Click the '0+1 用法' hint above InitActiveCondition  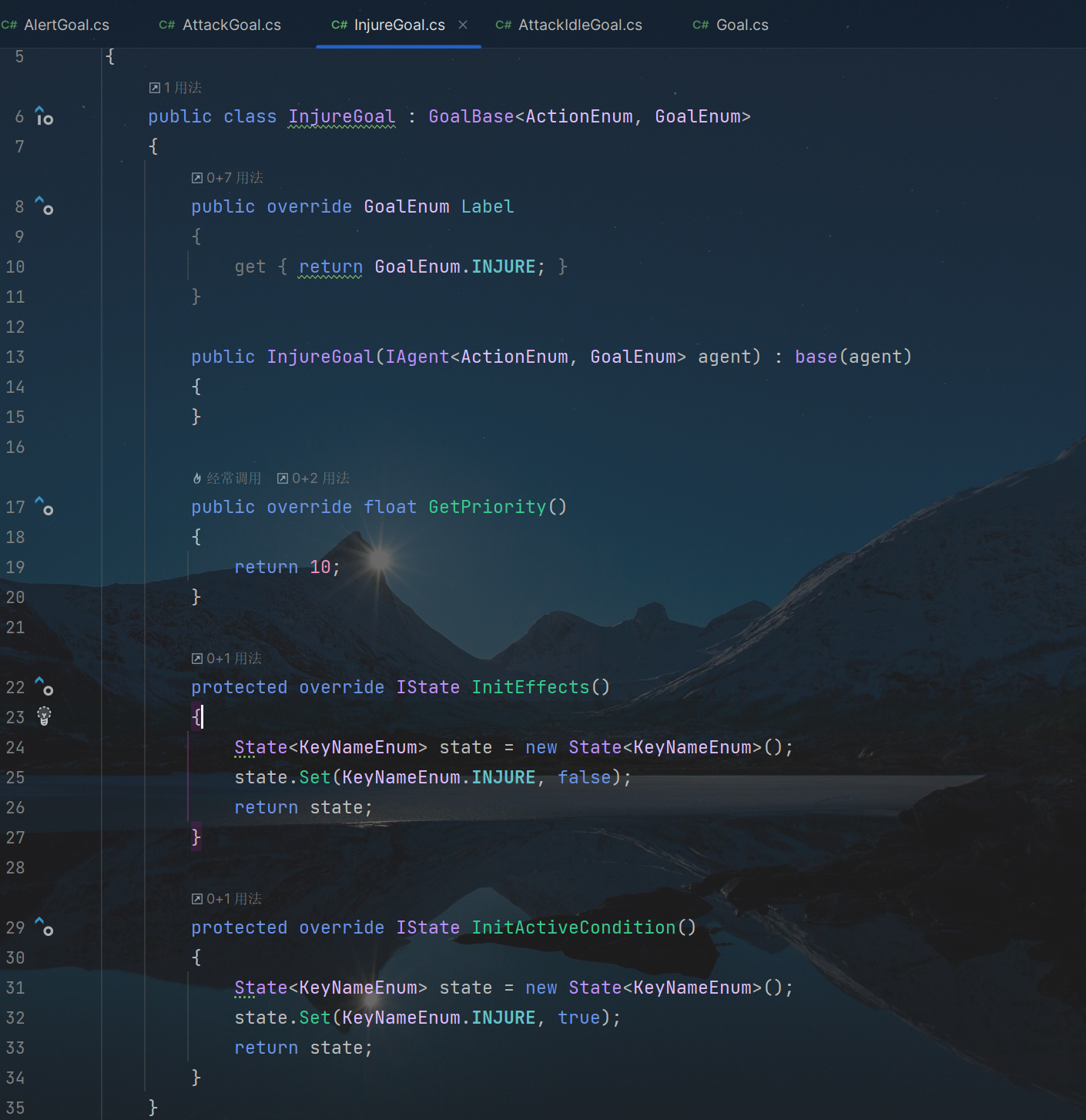(x=227, y=899)
